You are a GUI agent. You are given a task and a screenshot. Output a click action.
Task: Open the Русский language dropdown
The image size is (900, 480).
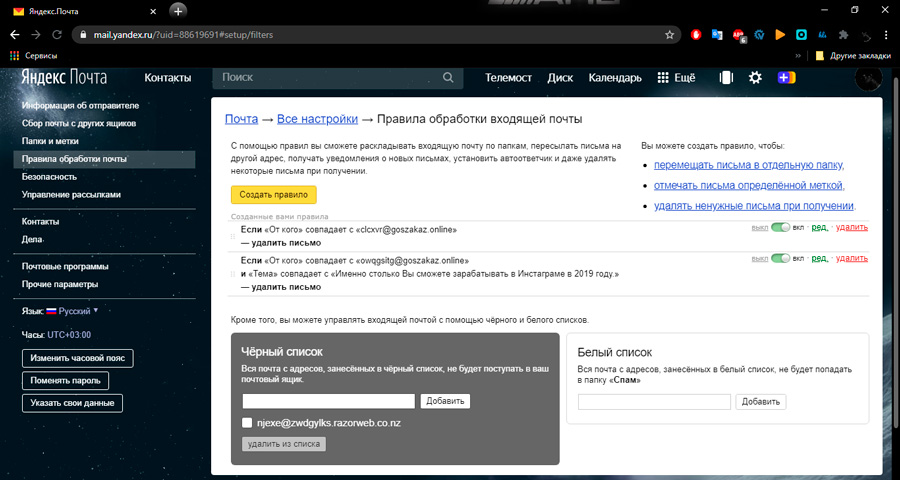tap(80, 311)
